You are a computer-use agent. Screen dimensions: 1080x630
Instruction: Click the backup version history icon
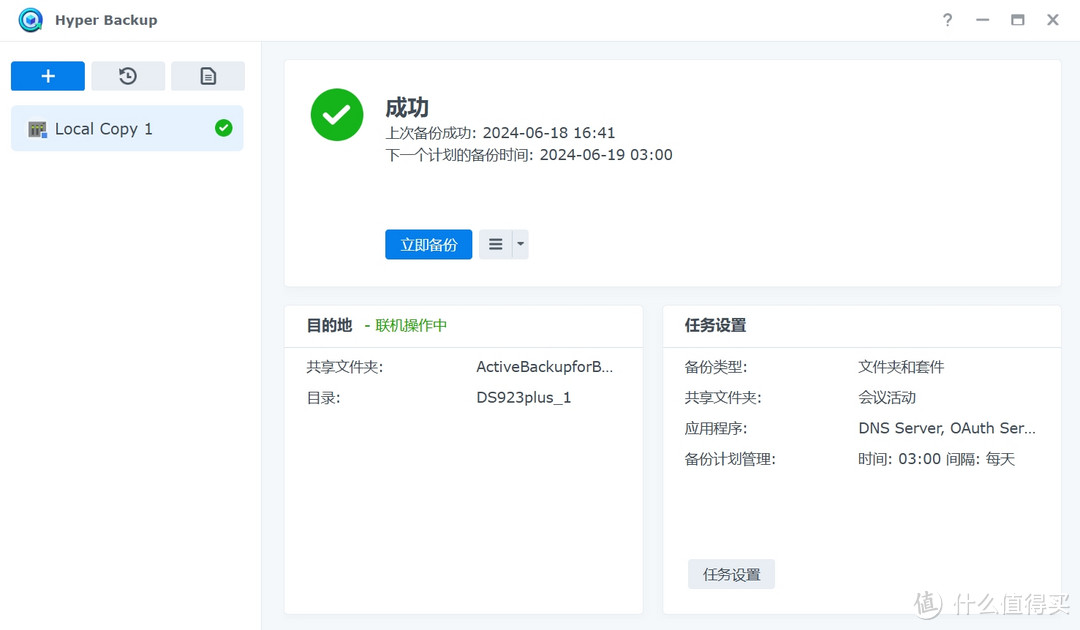128,76
